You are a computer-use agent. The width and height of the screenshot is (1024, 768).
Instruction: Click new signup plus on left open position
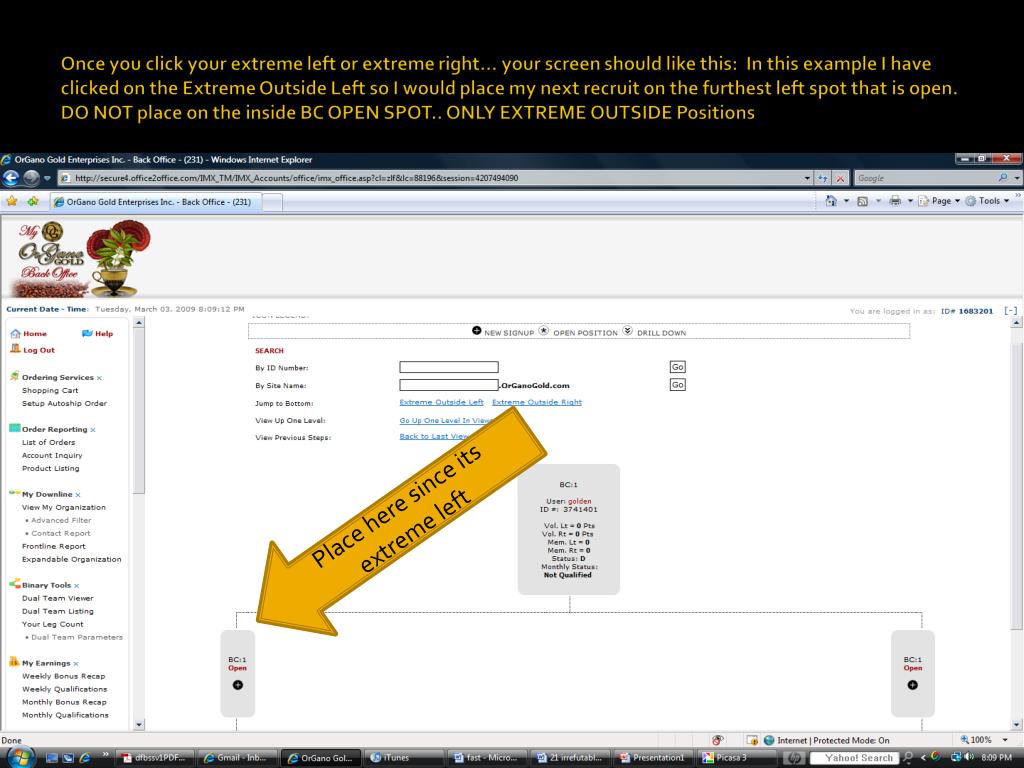click(238, 685)
